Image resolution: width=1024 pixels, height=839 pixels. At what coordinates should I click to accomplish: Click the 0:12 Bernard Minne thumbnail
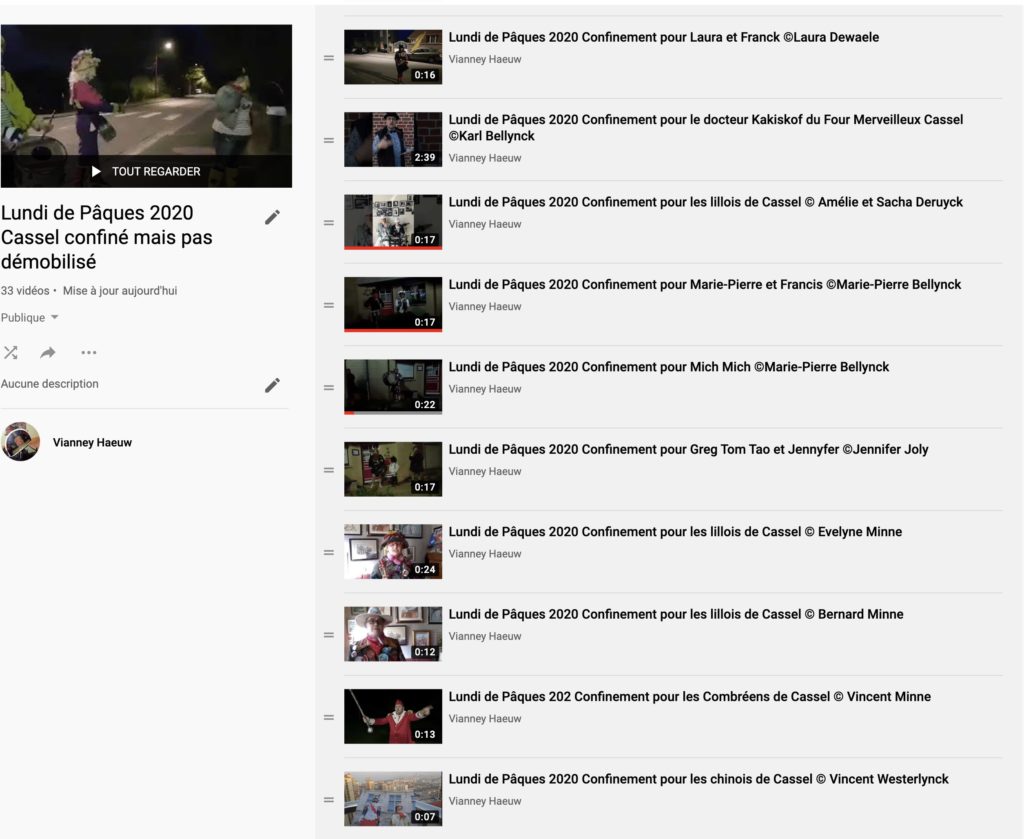[393, 634]
